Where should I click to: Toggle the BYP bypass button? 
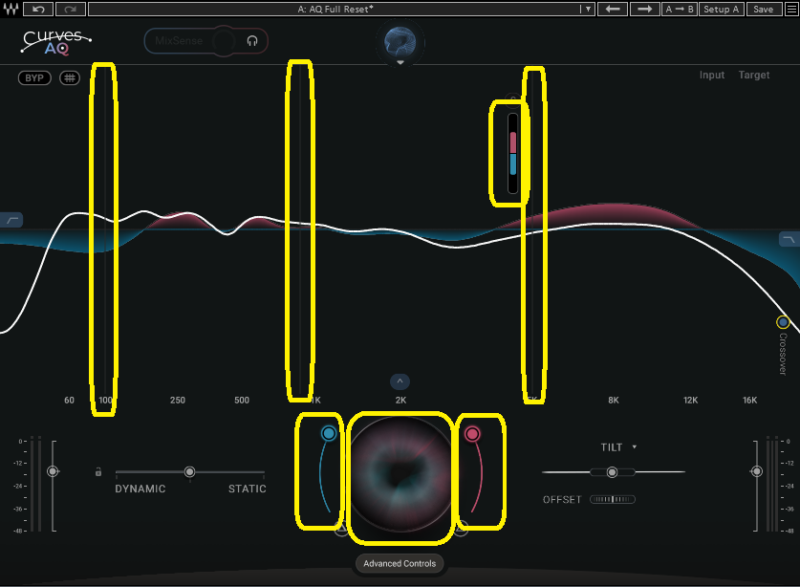(35, 78)
